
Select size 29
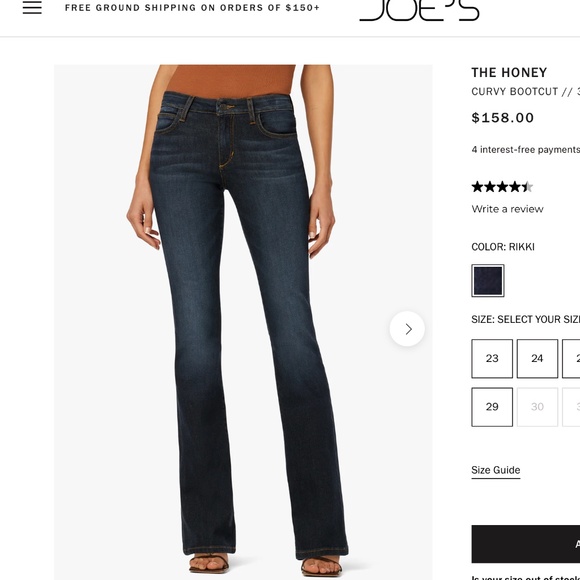492,407
